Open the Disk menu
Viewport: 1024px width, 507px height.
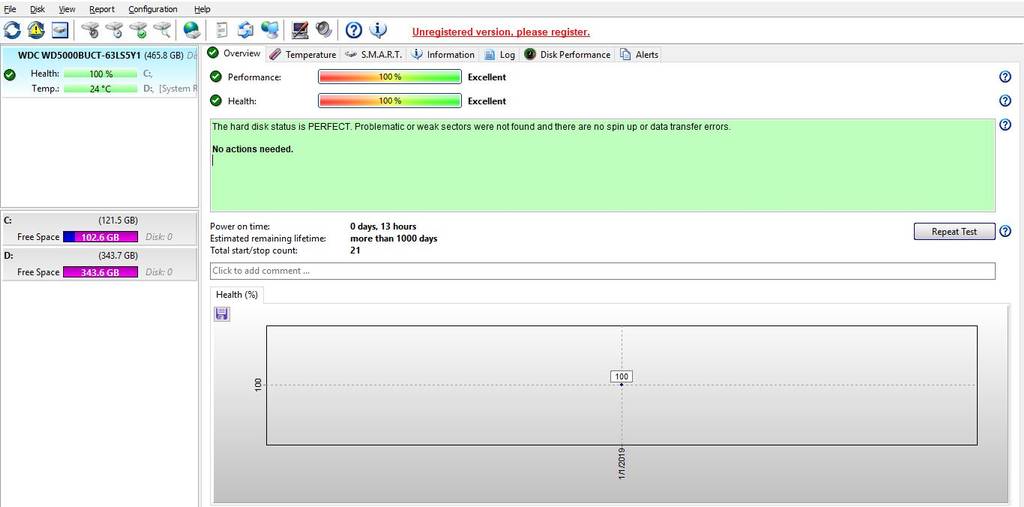coord(37,9)
